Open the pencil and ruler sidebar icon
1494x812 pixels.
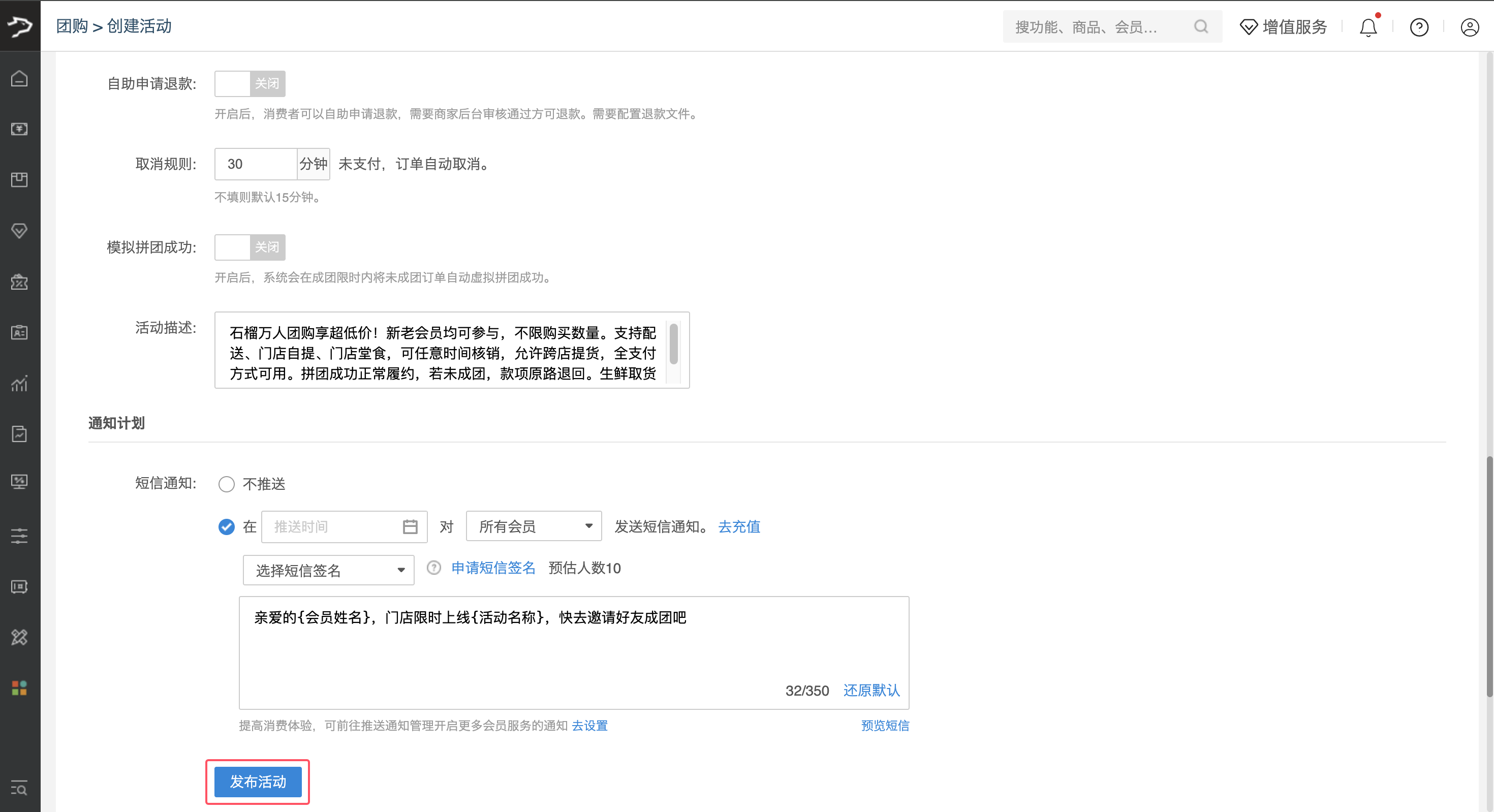(x=20, y=637)
